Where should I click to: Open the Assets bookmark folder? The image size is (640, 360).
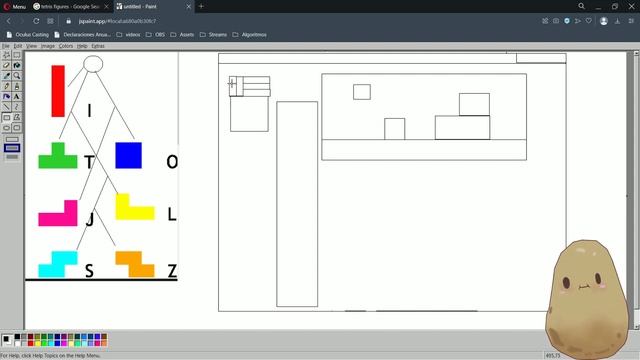click(x=182, y=35)
